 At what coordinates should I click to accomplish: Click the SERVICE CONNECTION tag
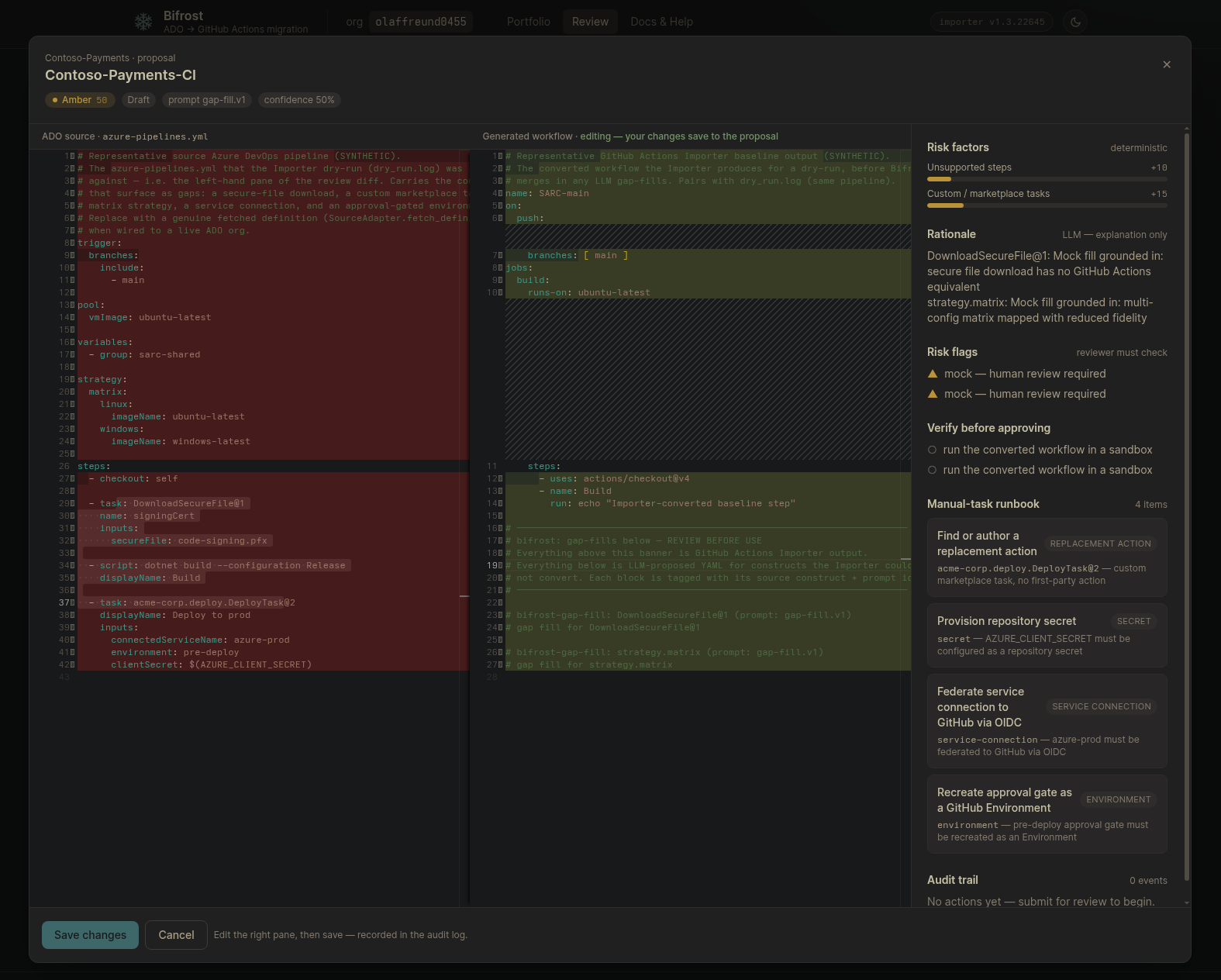coord(1101,706)
